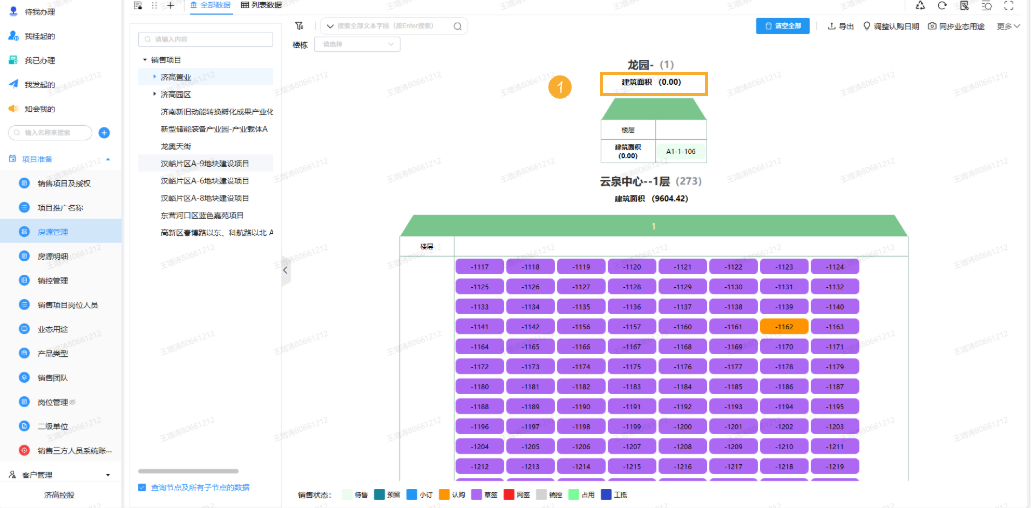
Task: Focus the 请输入内容 tree search field
Action: [206, 39]
